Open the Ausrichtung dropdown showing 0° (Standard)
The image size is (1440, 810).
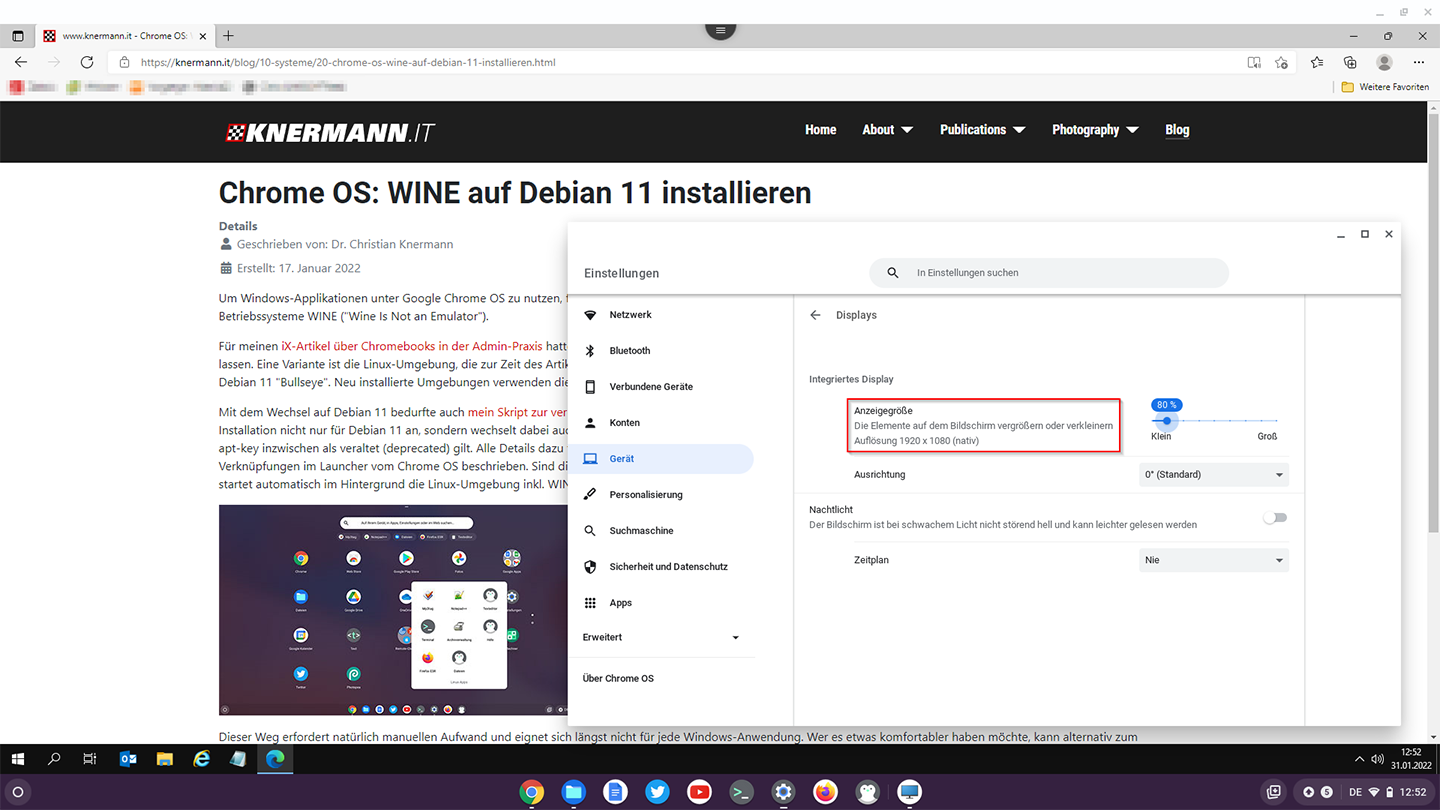coord(1214,475)
